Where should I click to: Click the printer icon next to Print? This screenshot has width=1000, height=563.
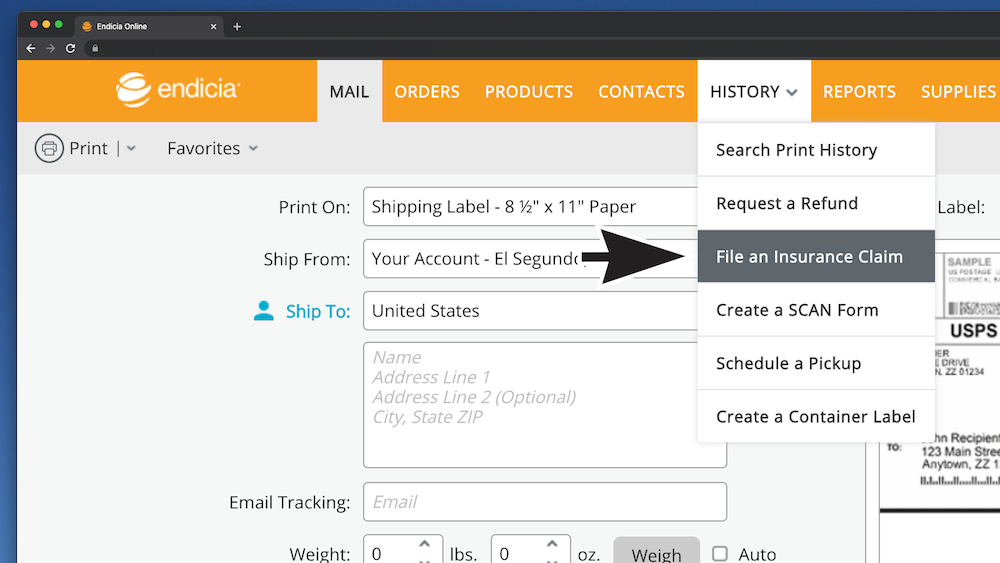pos(49,149)
